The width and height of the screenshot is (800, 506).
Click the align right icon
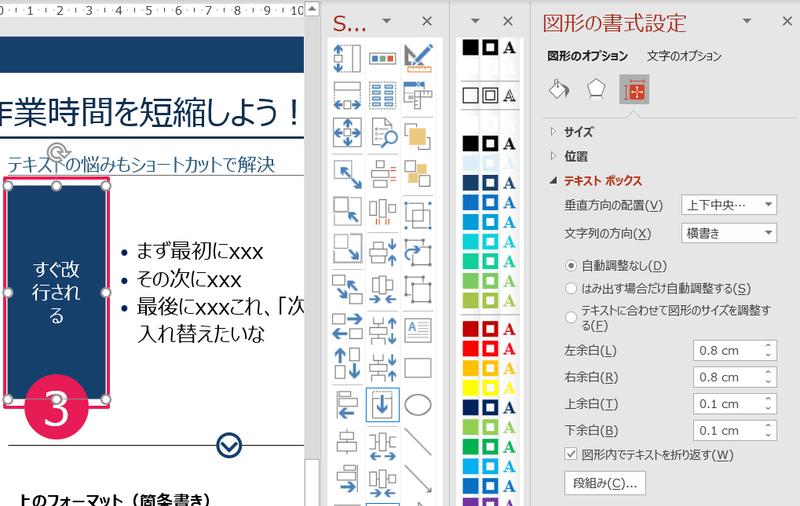(x=347, y=479)
